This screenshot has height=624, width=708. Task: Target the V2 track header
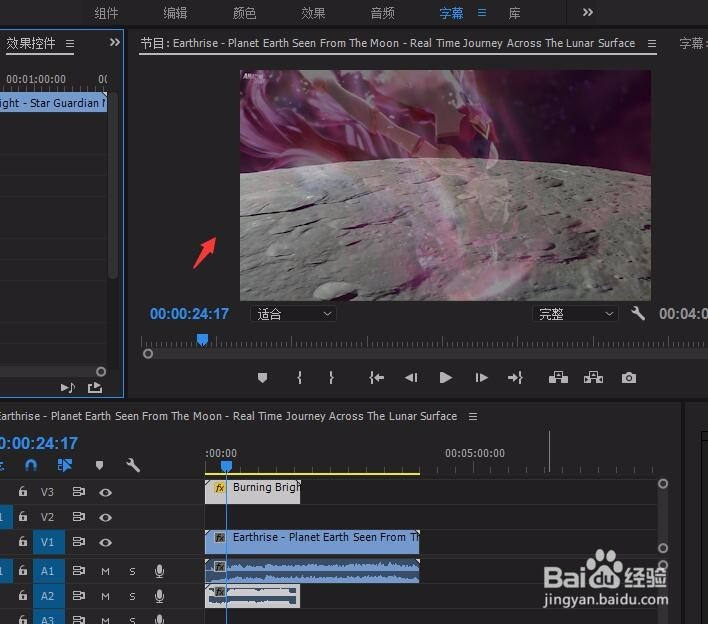click(47, 517)
